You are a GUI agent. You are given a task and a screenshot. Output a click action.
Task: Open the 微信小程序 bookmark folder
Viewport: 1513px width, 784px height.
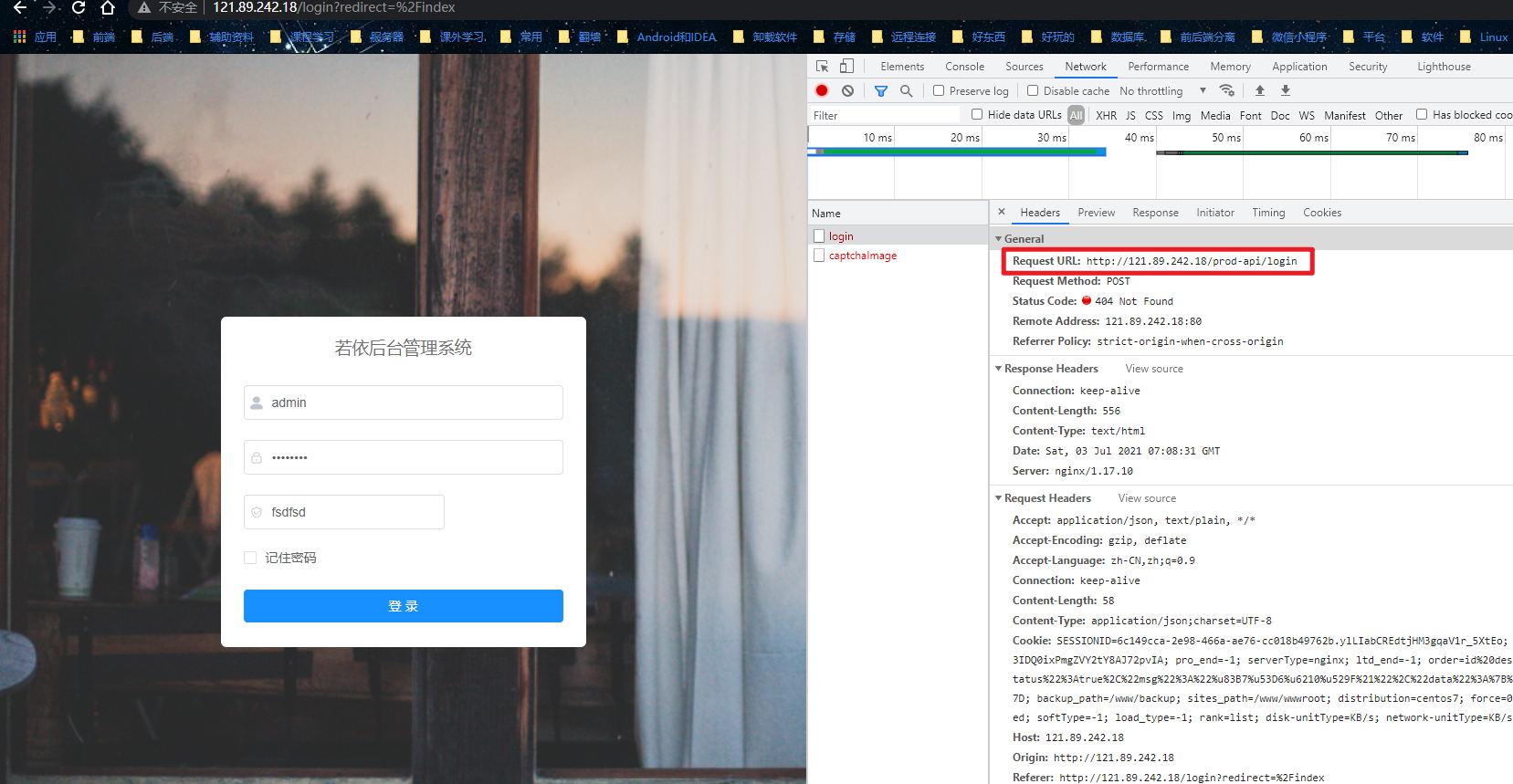(x=1289, y=37)
